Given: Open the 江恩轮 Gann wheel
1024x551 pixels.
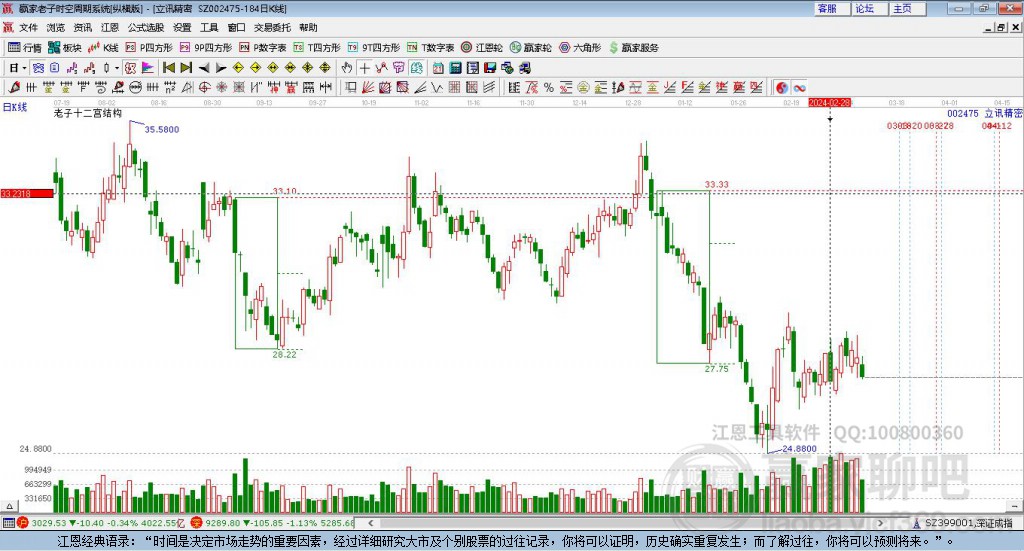Looking at the screenshot, I should point(482,48).
